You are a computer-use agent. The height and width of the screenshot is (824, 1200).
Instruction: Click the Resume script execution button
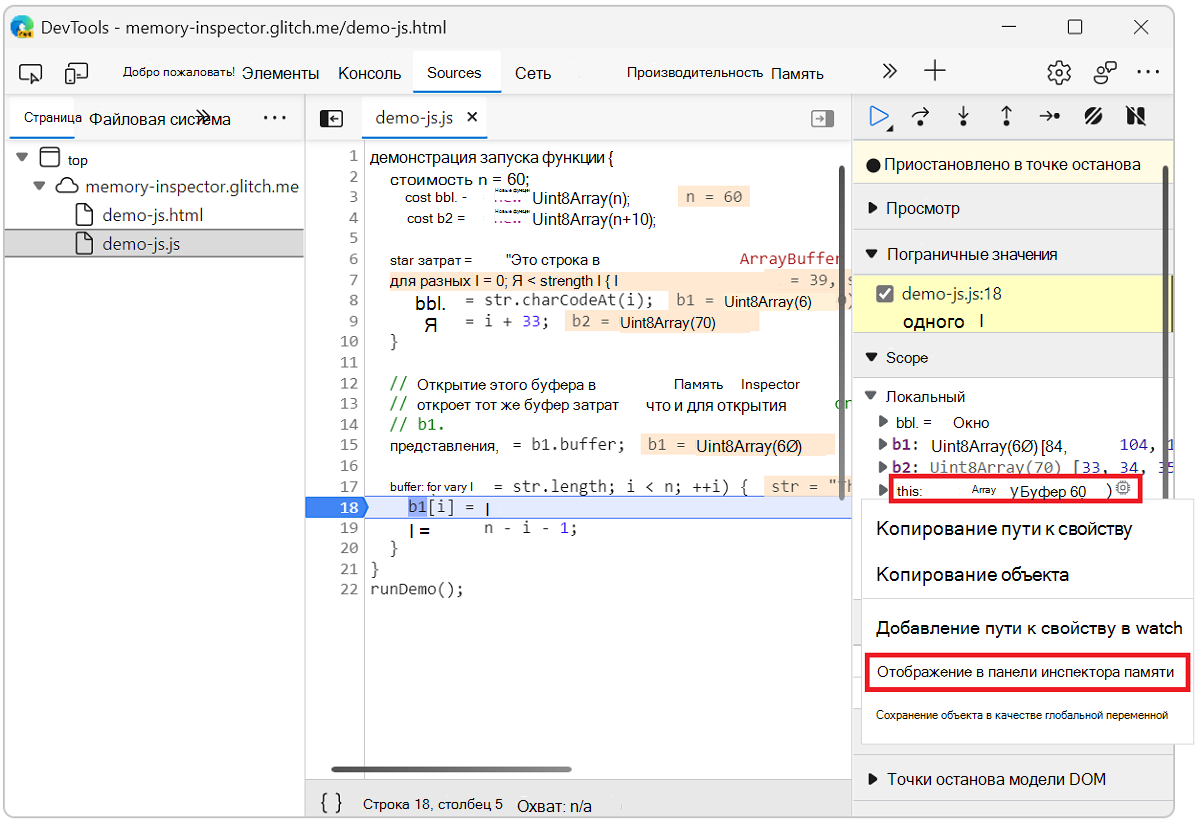(879, 117)
